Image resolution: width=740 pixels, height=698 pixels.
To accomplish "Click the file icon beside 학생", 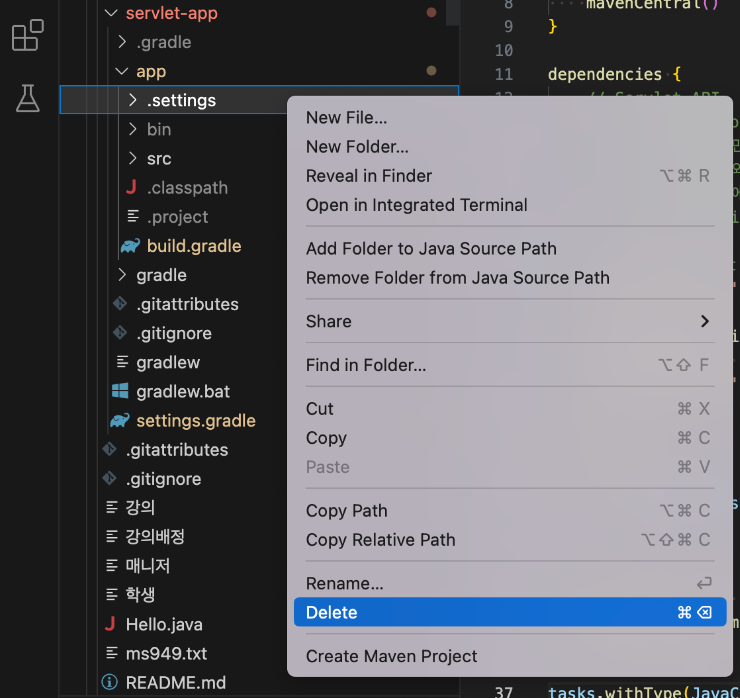I will click(112, 595).
